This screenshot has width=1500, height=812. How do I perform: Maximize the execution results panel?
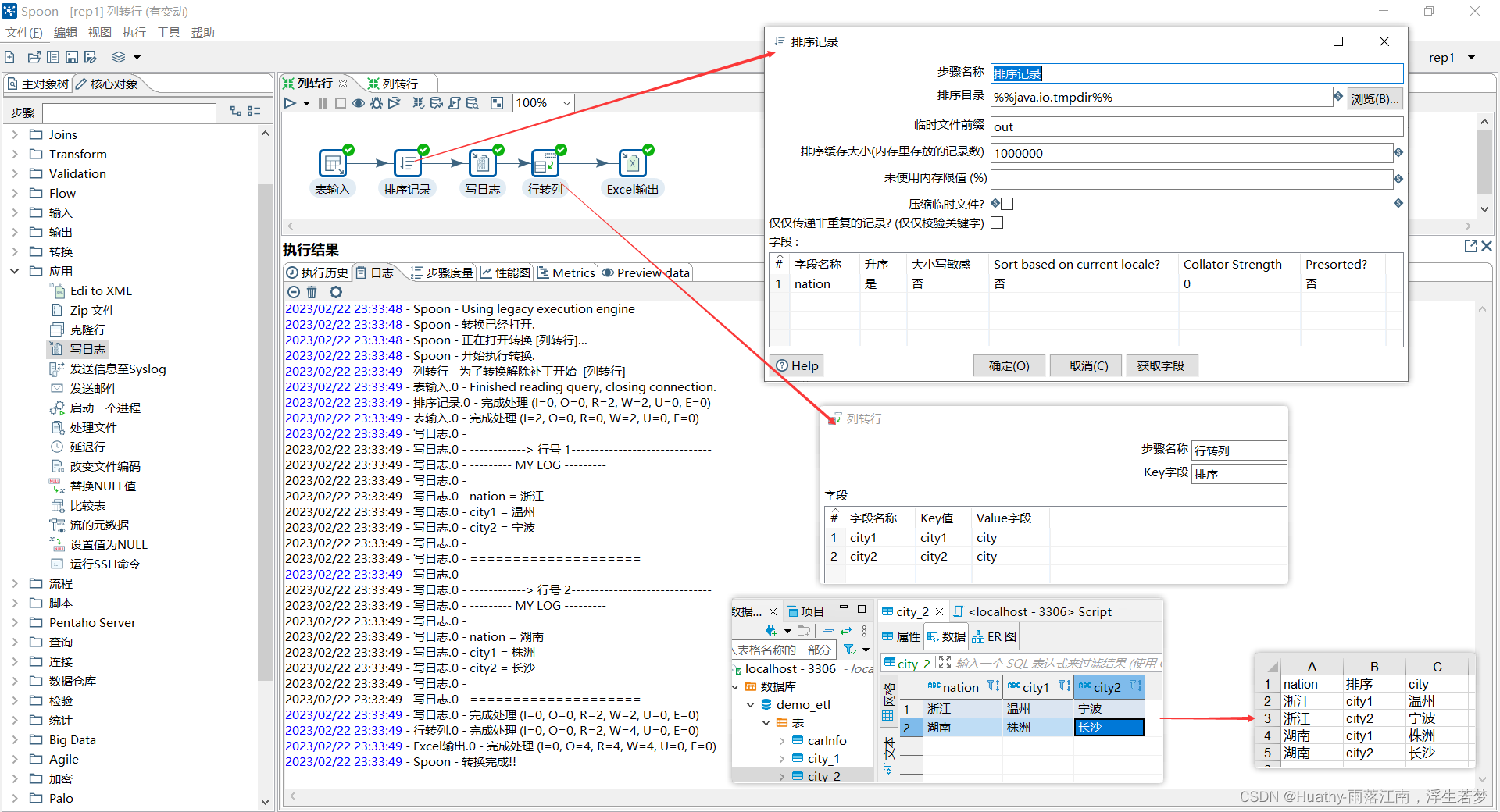point(1470,246)
